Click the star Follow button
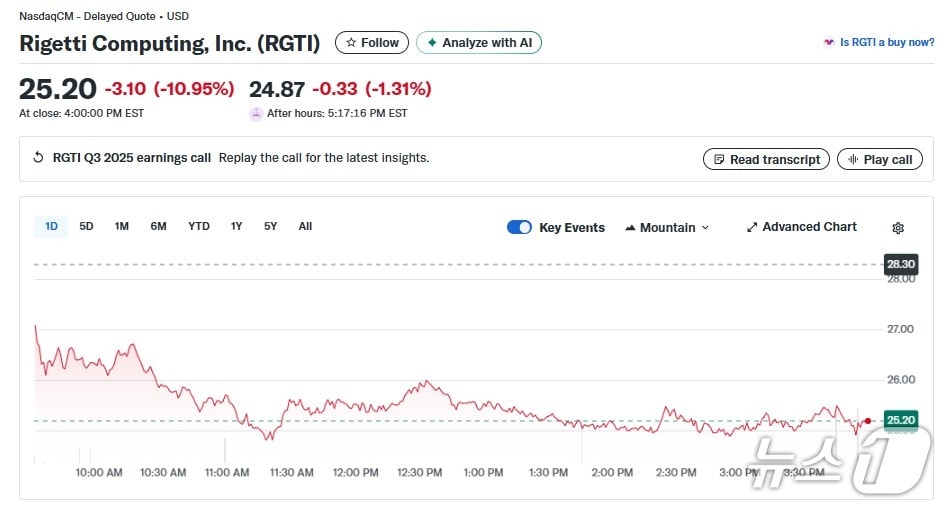 372,43
